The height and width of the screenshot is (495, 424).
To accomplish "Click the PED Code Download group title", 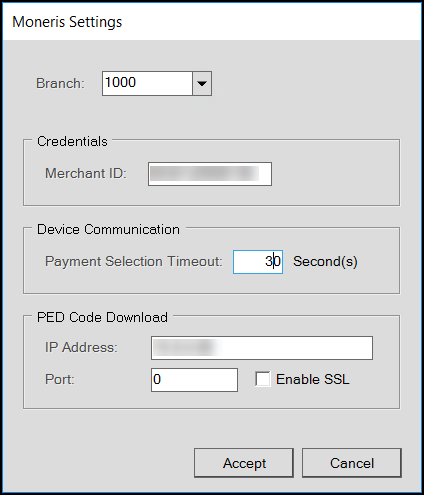I will (x=102, y=317).
